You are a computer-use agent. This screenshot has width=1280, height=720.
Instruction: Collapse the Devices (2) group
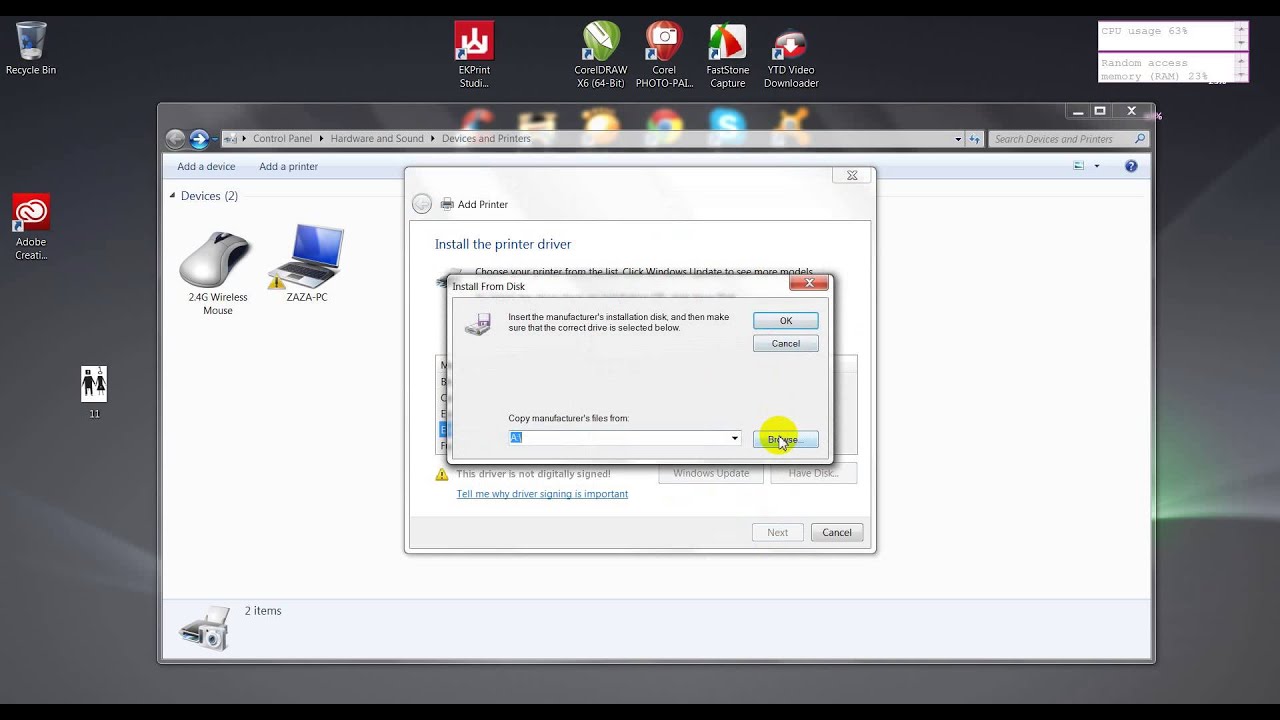[172, 196]
